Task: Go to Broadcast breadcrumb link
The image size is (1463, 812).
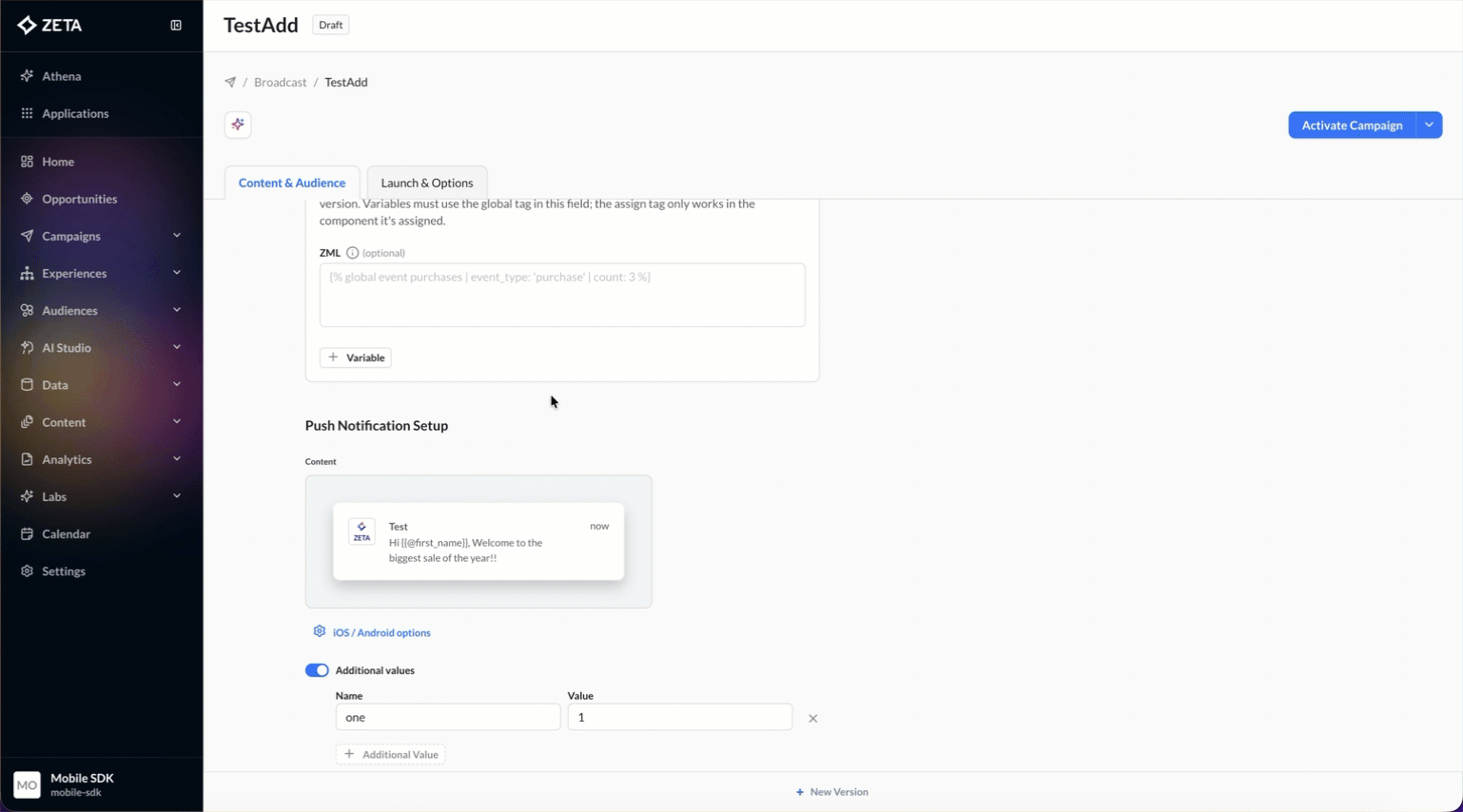Action: 281,82
